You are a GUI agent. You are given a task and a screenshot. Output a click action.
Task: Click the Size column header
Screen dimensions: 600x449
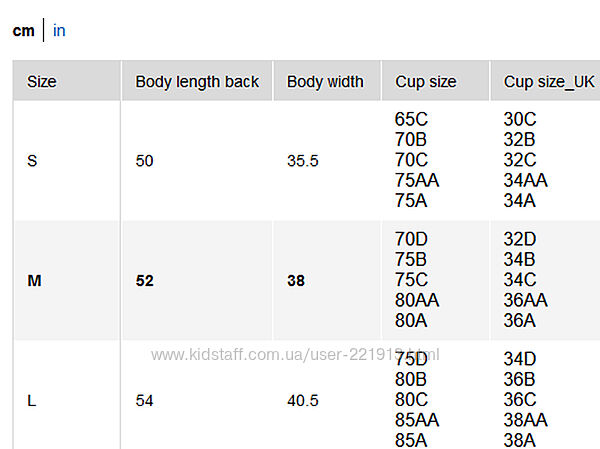point(41,82)
